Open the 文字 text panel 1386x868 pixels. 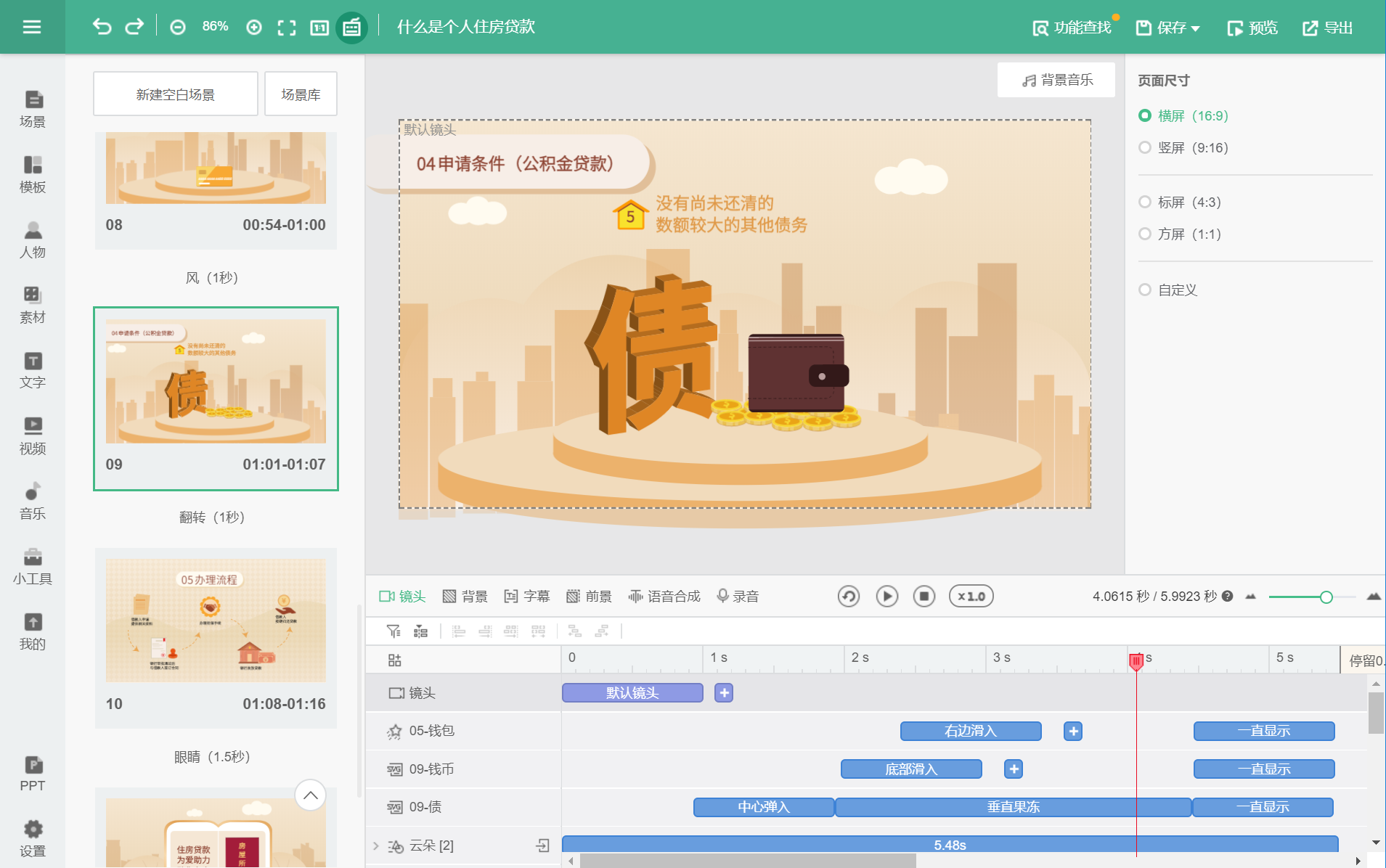pyautogui.click(x=33, y=370)
